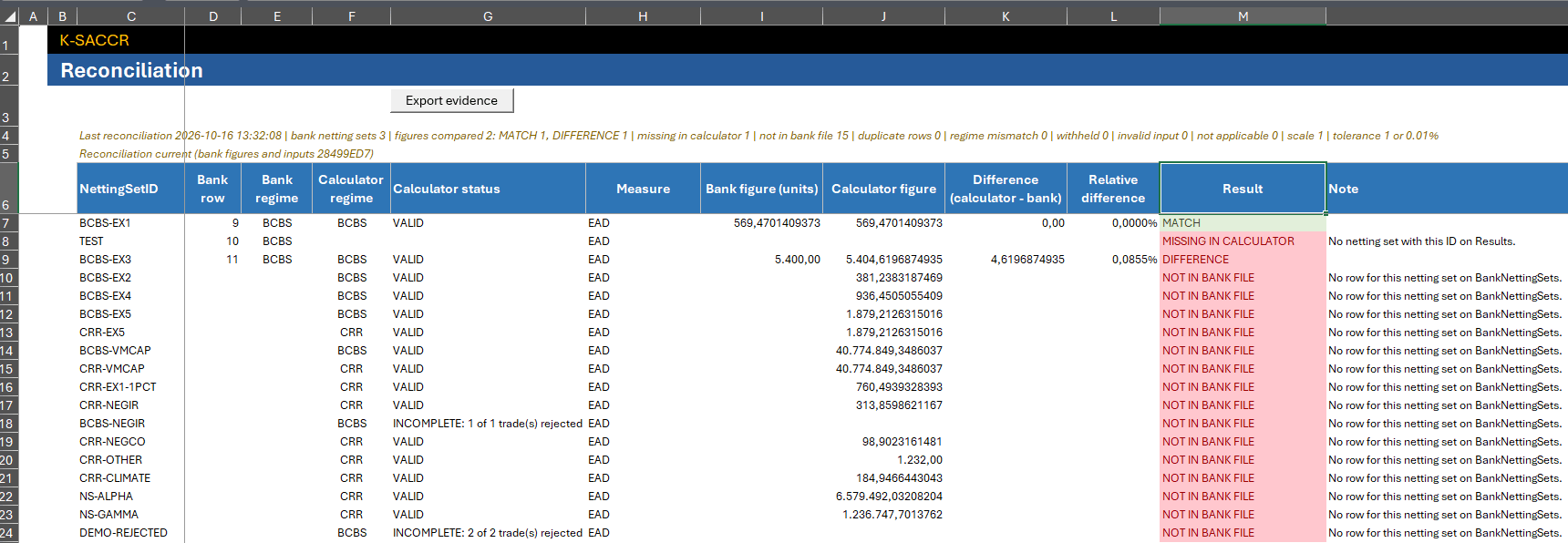Select column G header
1568x543 pixels.
488,16
